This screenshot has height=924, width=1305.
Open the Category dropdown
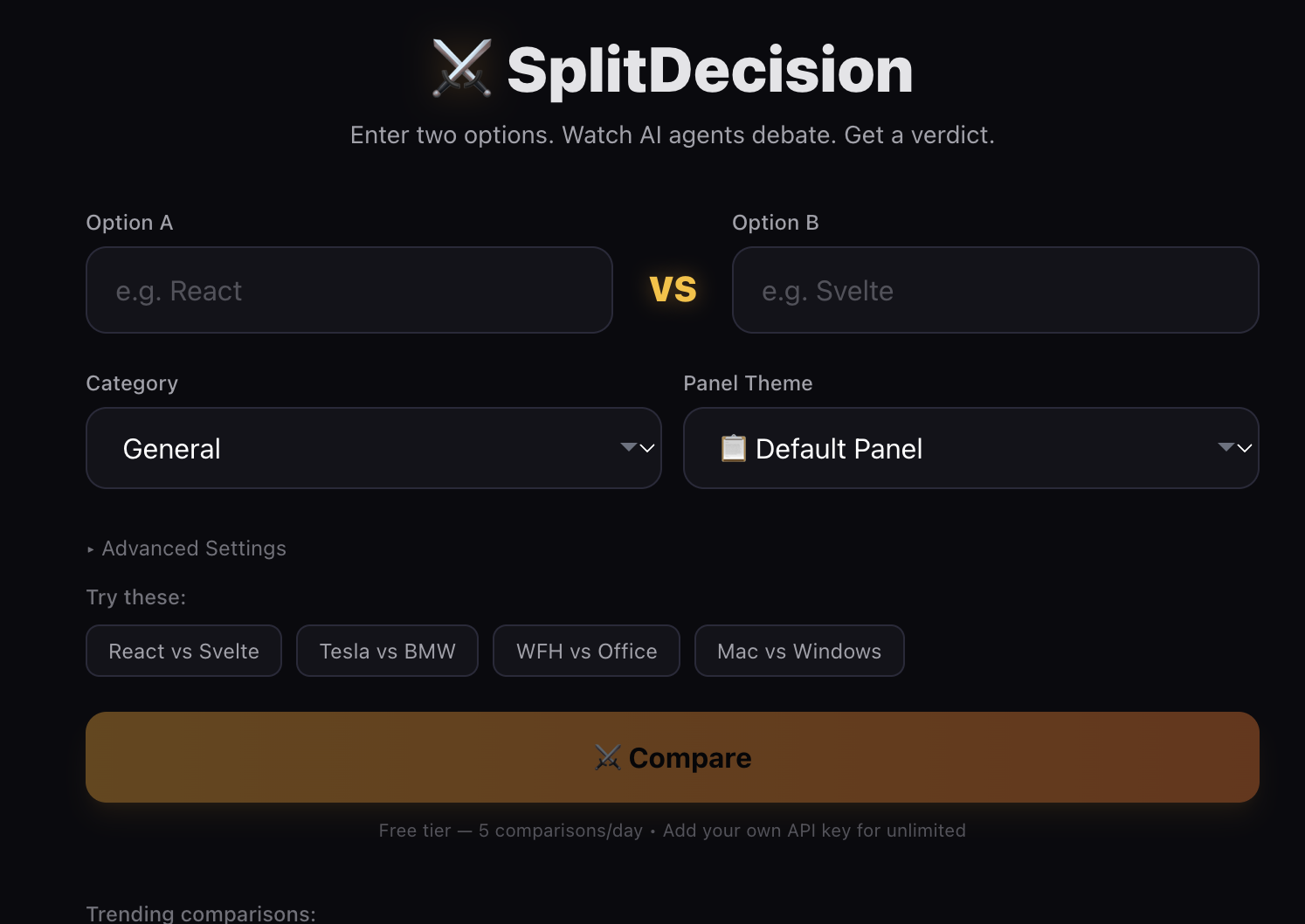coord(374,448)
